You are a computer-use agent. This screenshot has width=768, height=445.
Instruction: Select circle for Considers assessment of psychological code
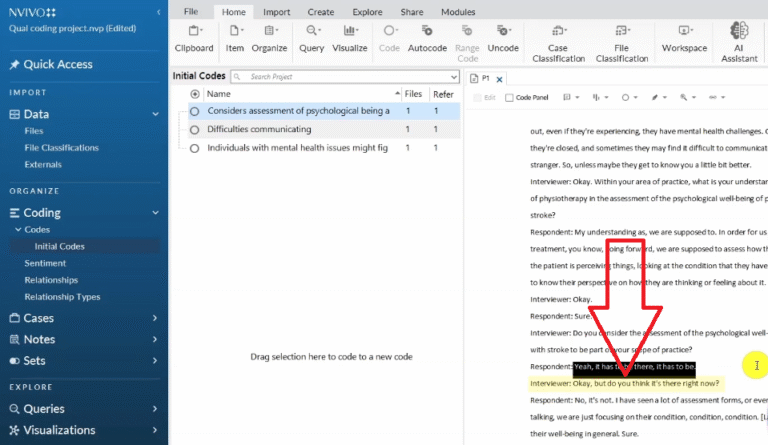point(194,111)
